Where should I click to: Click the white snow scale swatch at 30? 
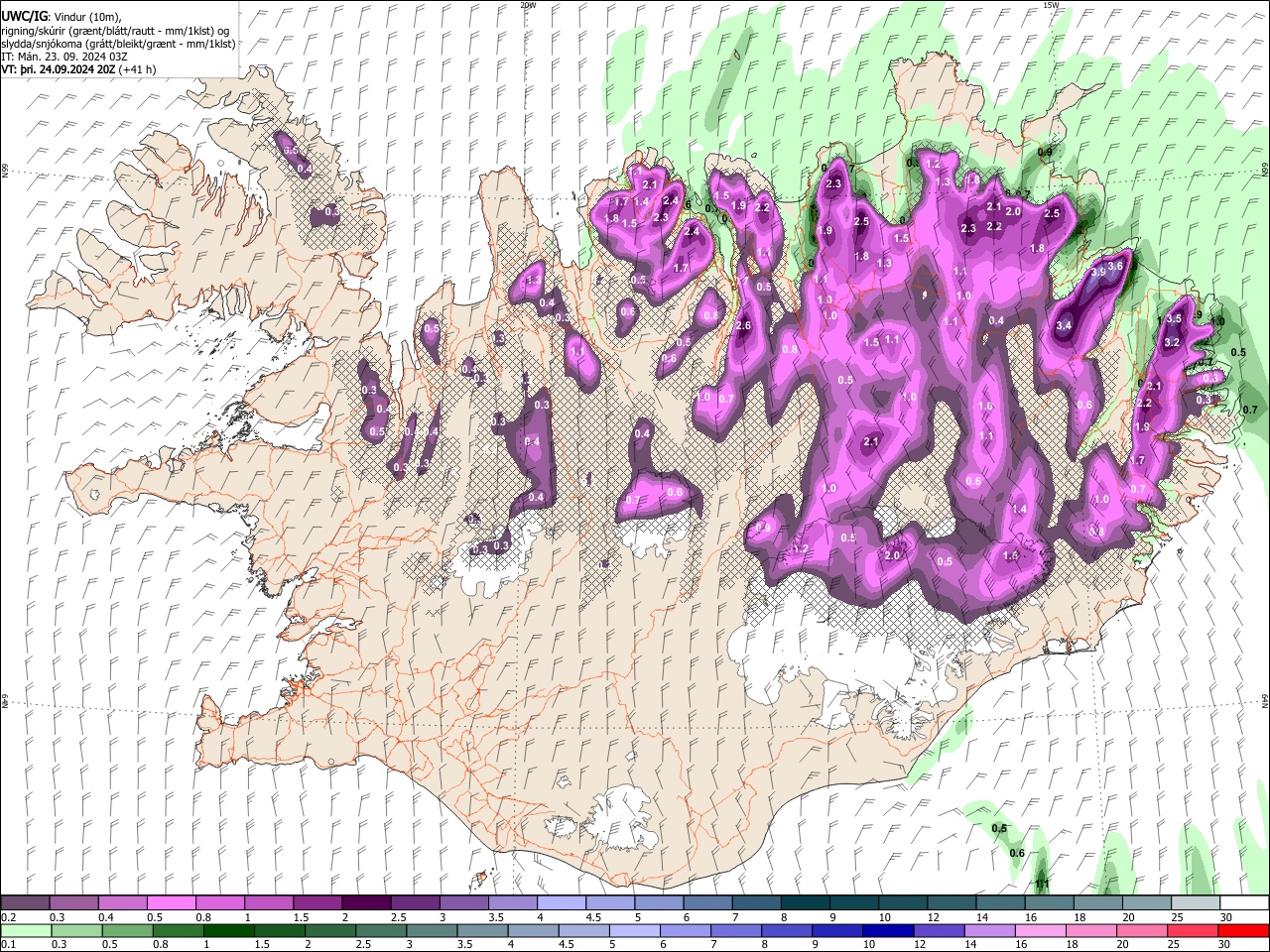[x=1244, y=902]
